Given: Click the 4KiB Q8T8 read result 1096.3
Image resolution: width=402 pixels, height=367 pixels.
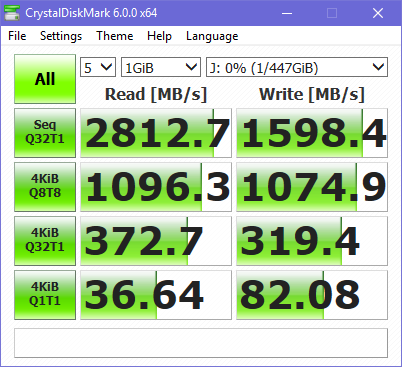Looking at the screenshot, I should [x=156, y=187].
